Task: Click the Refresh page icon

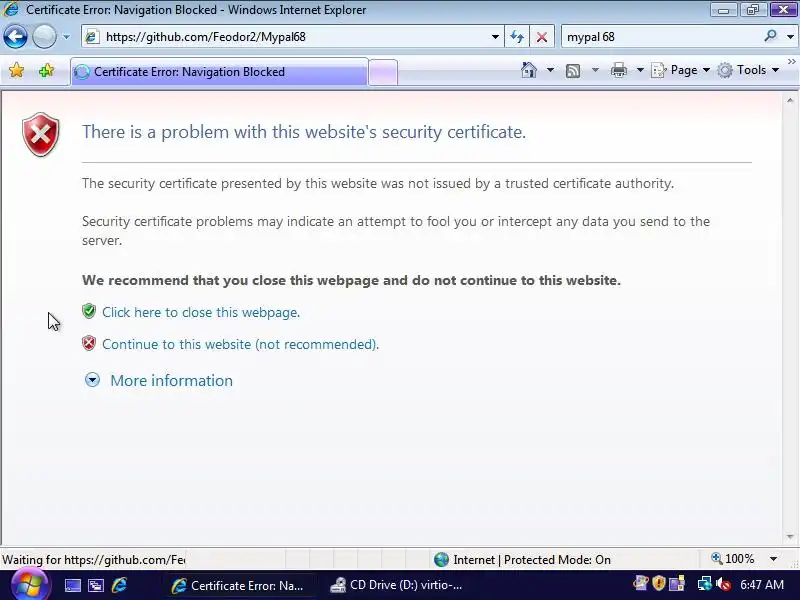Action: coord(517,37)
